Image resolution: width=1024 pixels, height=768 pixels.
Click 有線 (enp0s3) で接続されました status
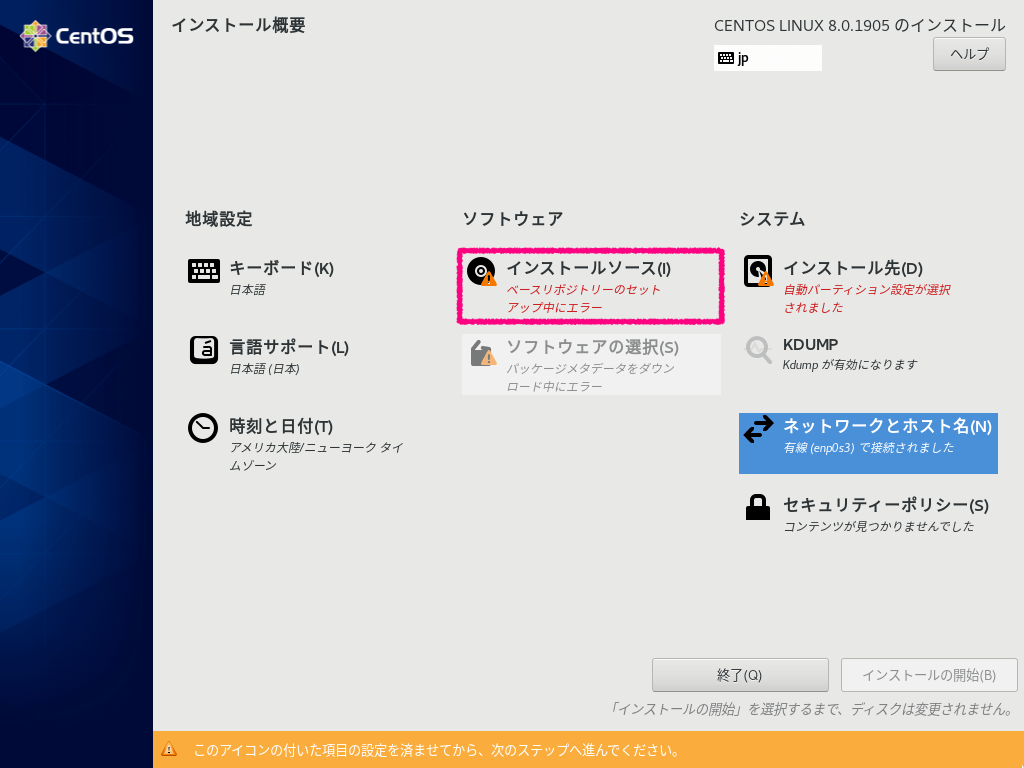point(869,447)
